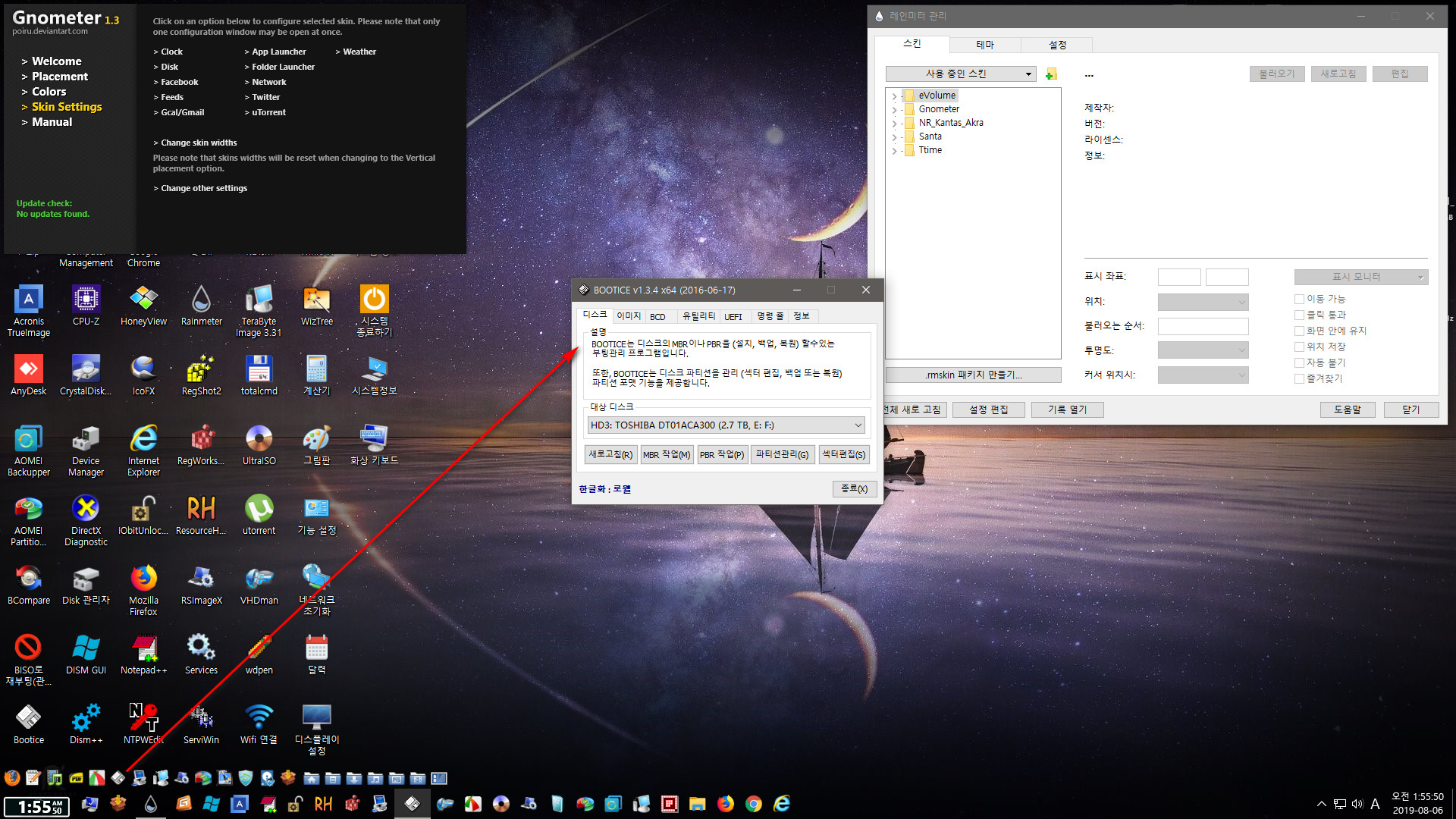Expand Santa folder in skin tree

point(894,136)
